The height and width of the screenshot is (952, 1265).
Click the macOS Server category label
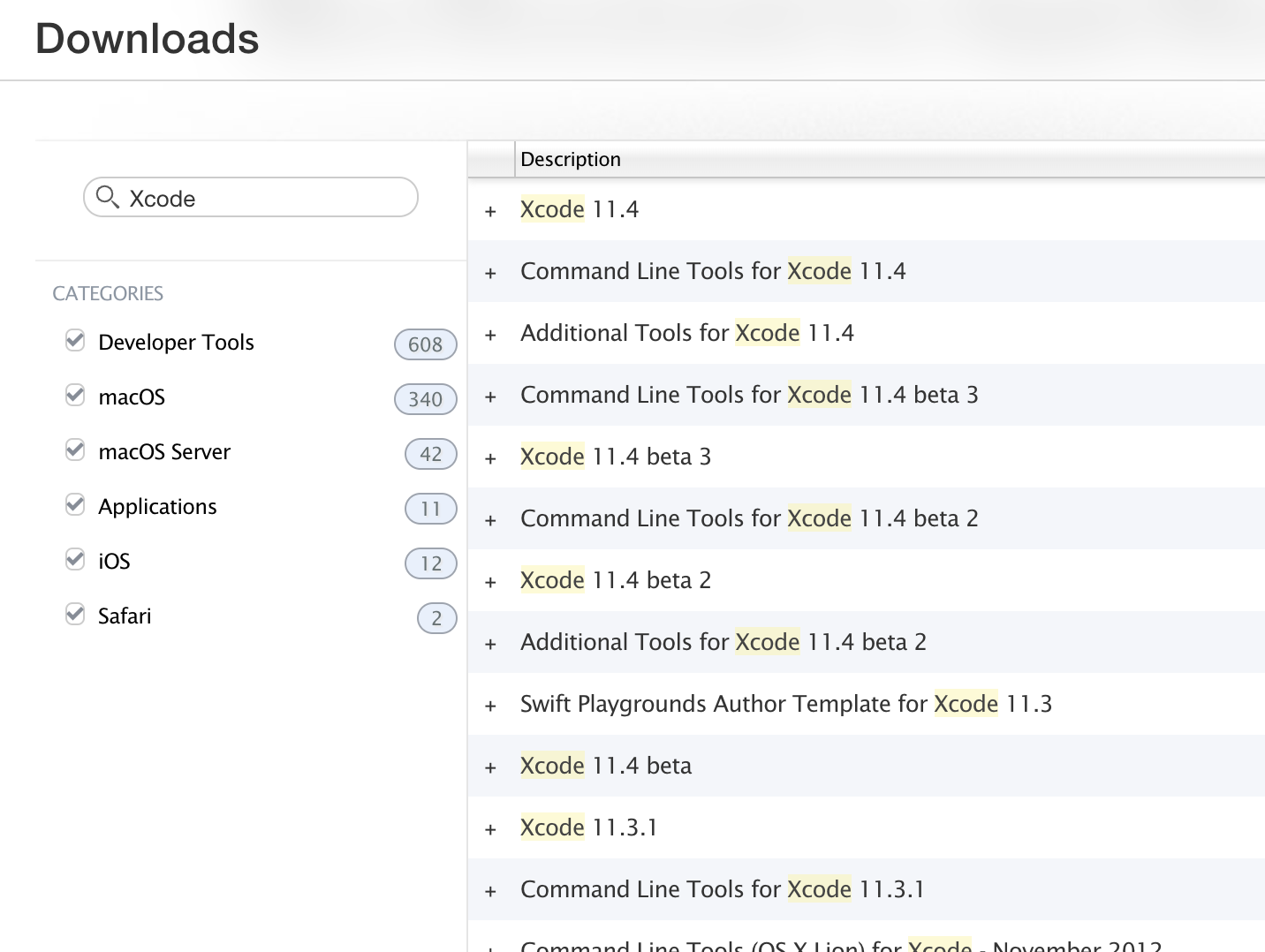164,452
